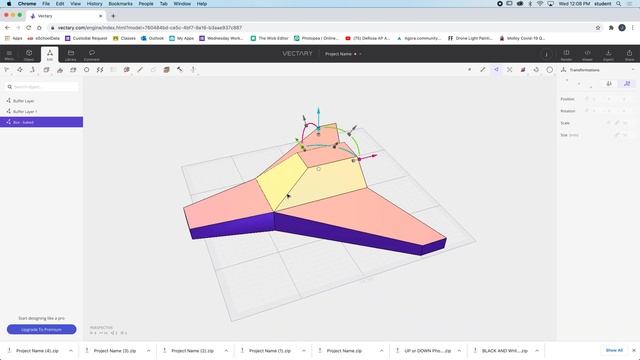
Task: Open the macOS File menu
Action: pos(46,4)
